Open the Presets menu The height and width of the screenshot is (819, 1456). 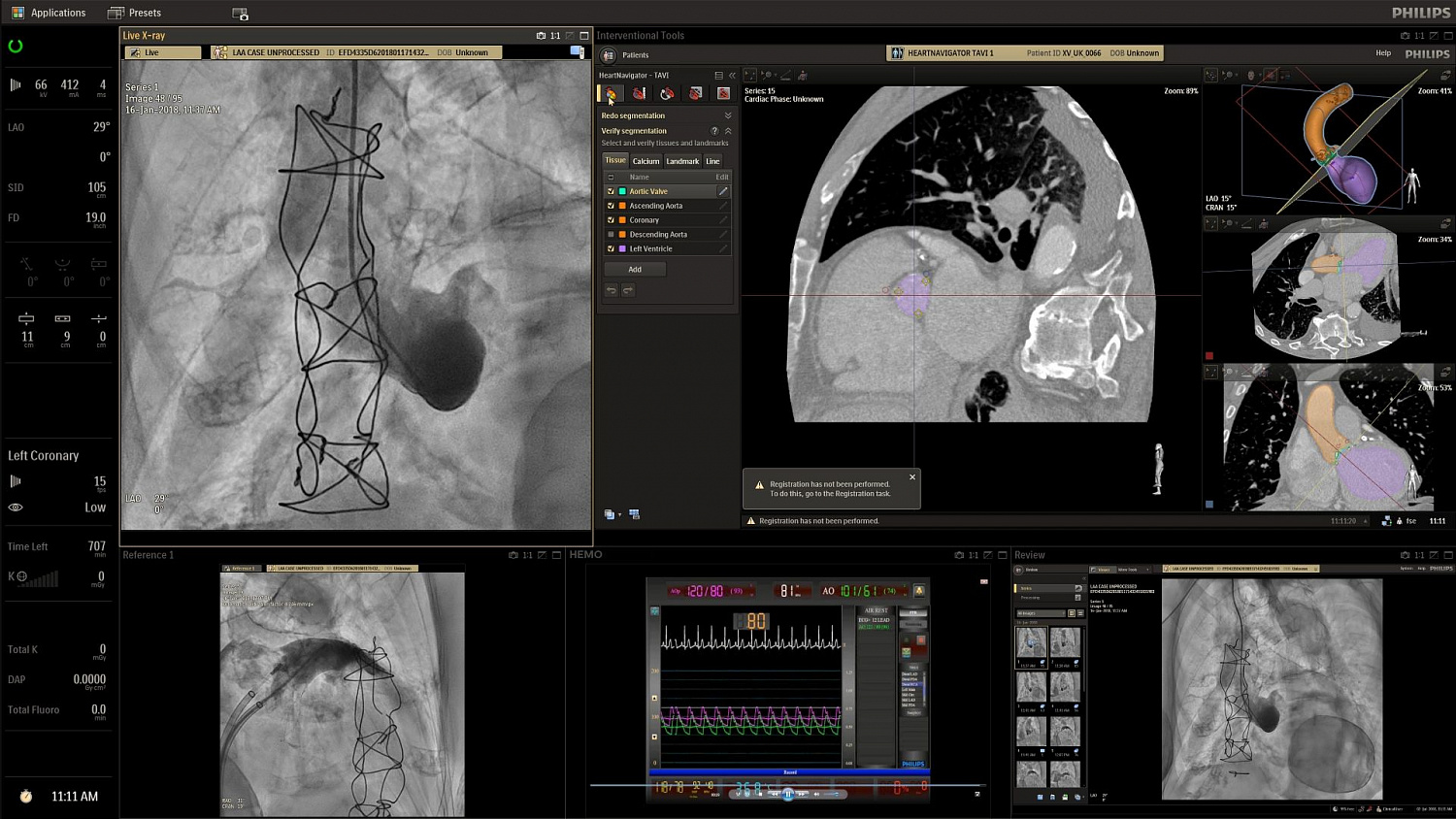(x=135, y=13)
